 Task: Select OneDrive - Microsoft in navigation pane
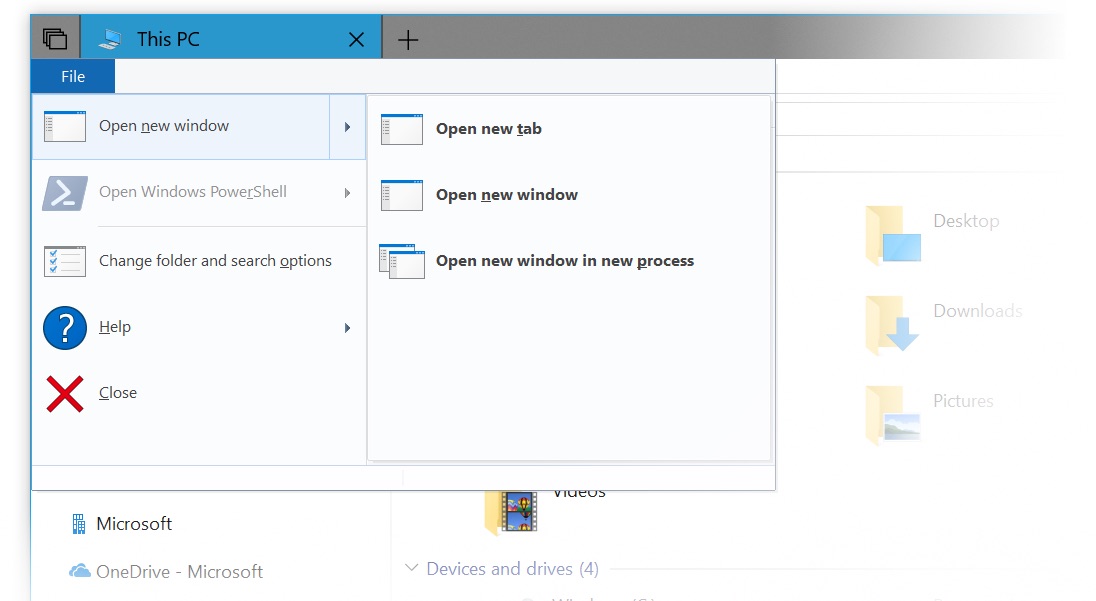[180, 572]
